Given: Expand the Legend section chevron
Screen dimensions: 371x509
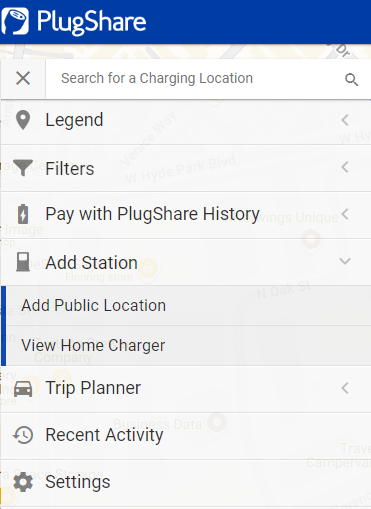Looking at the screenshot, I should (345, 120).
